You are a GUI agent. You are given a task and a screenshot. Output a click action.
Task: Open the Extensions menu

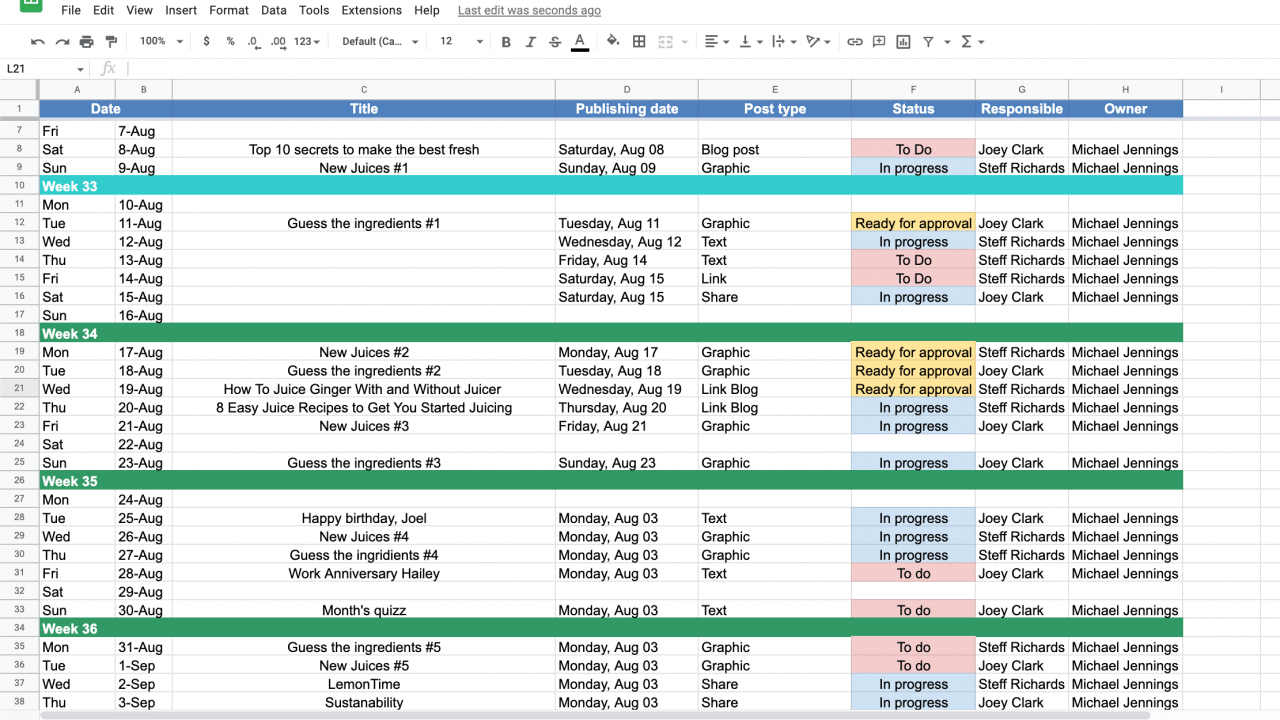(x=371, y=10)
